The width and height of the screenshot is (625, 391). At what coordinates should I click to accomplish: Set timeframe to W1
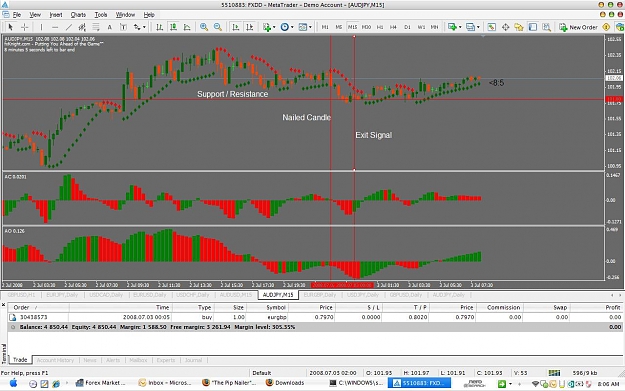[421, 27]
